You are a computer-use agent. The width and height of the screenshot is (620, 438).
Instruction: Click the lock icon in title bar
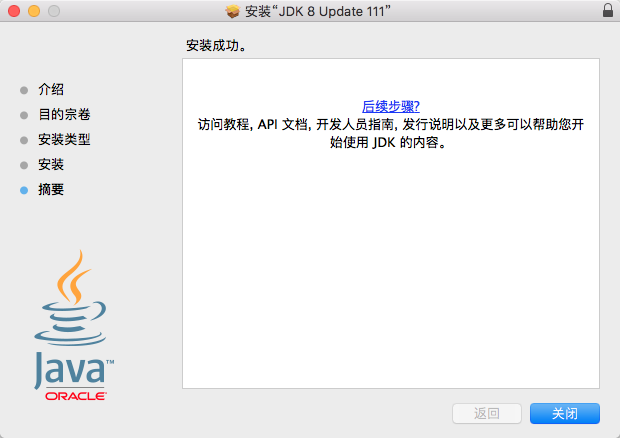pos(608,11)
